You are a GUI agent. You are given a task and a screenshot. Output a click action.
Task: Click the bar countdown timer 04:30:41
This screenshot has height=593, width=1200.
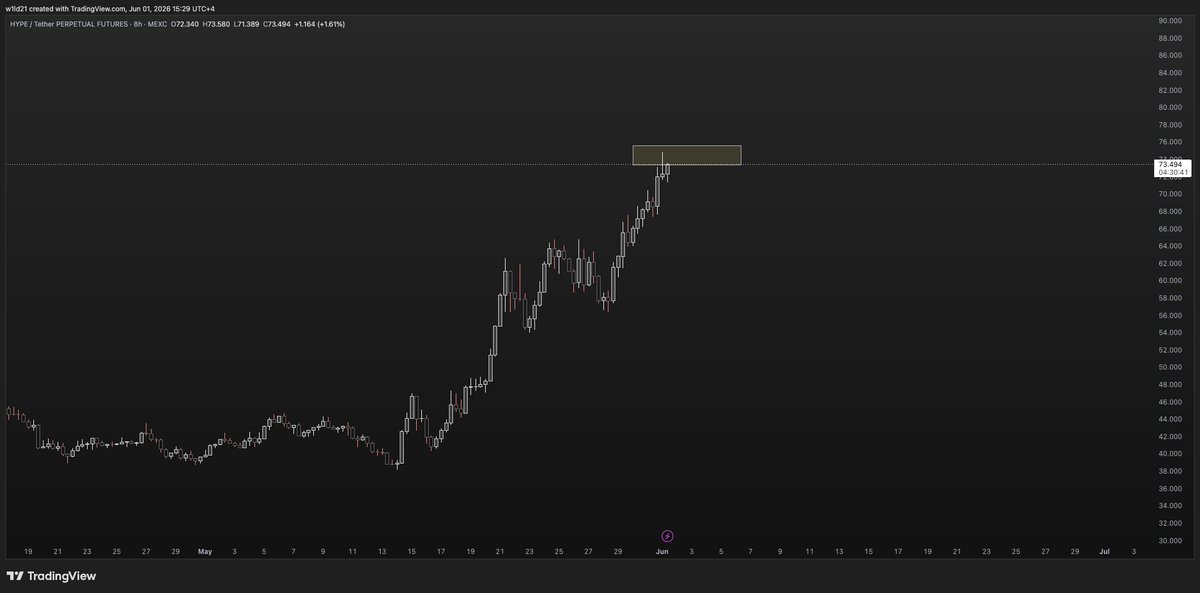[1171, 172]
